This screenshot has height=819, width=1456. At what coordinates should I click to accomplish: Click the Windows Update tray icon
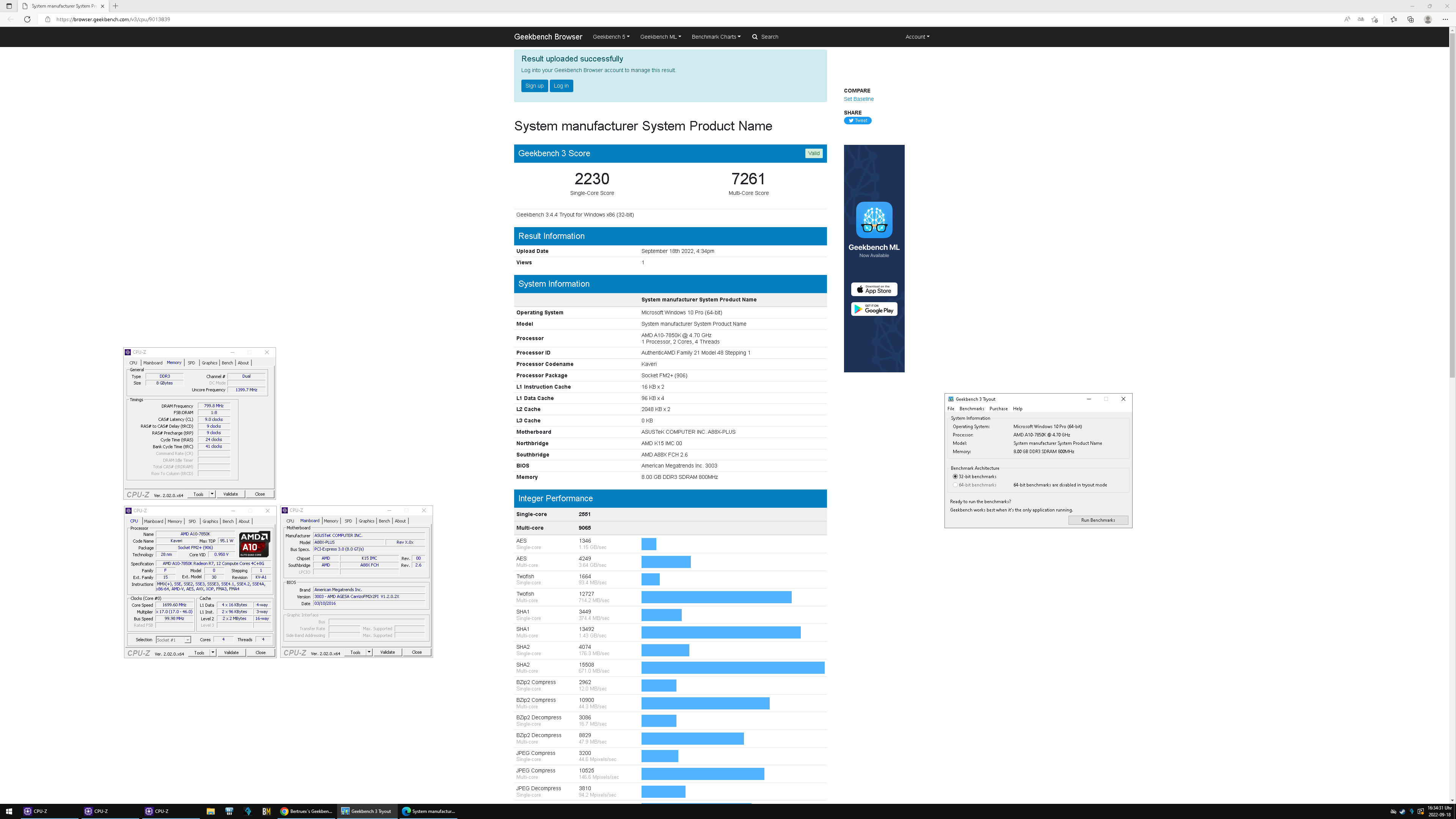point(1420,812)
